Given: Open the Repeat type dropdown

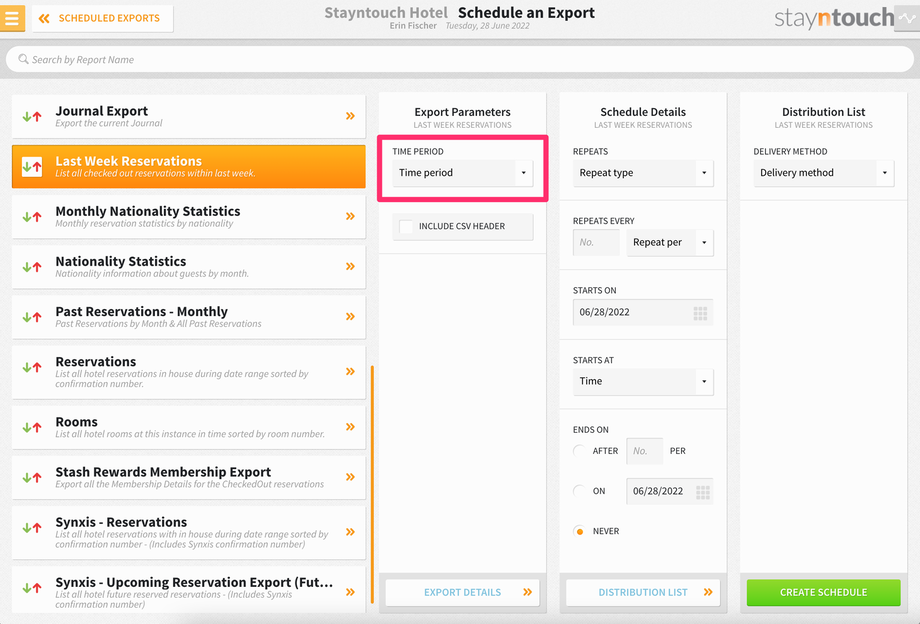Looking at the screenshot, I should 643,172.
